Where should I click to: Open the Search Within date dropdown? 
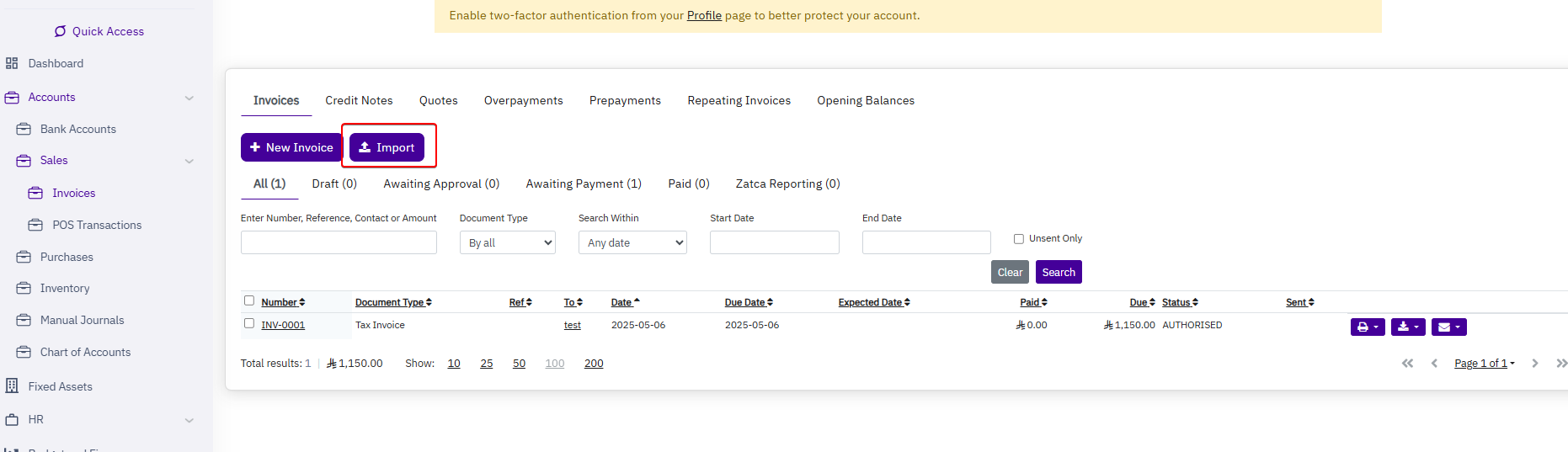click(632, 242)
